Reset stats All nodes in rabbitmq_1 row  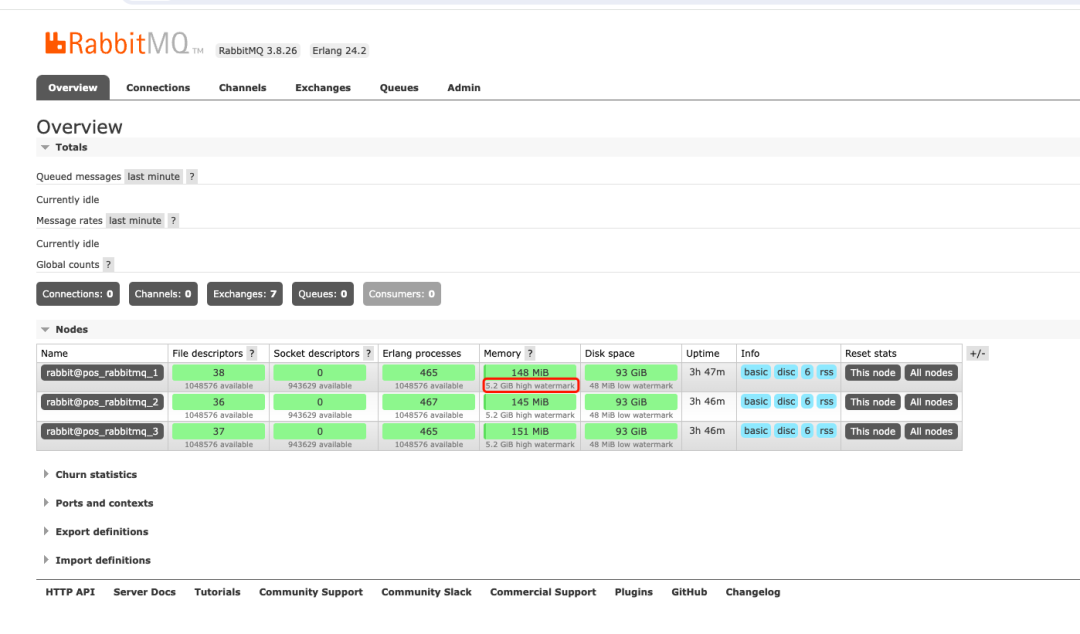[931, 373]
